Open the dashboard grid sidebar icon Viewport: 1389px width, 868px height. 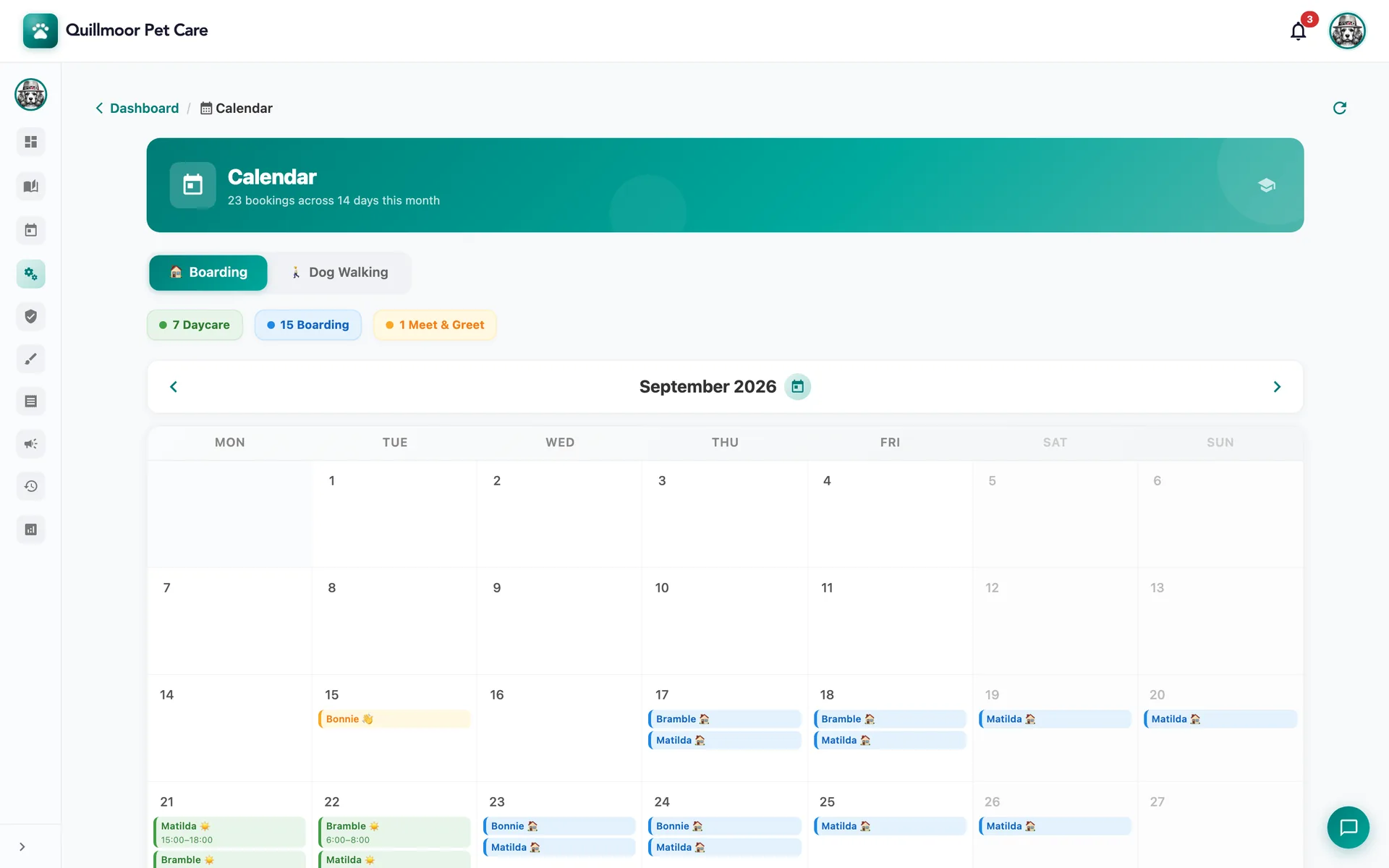click(31, 142)
